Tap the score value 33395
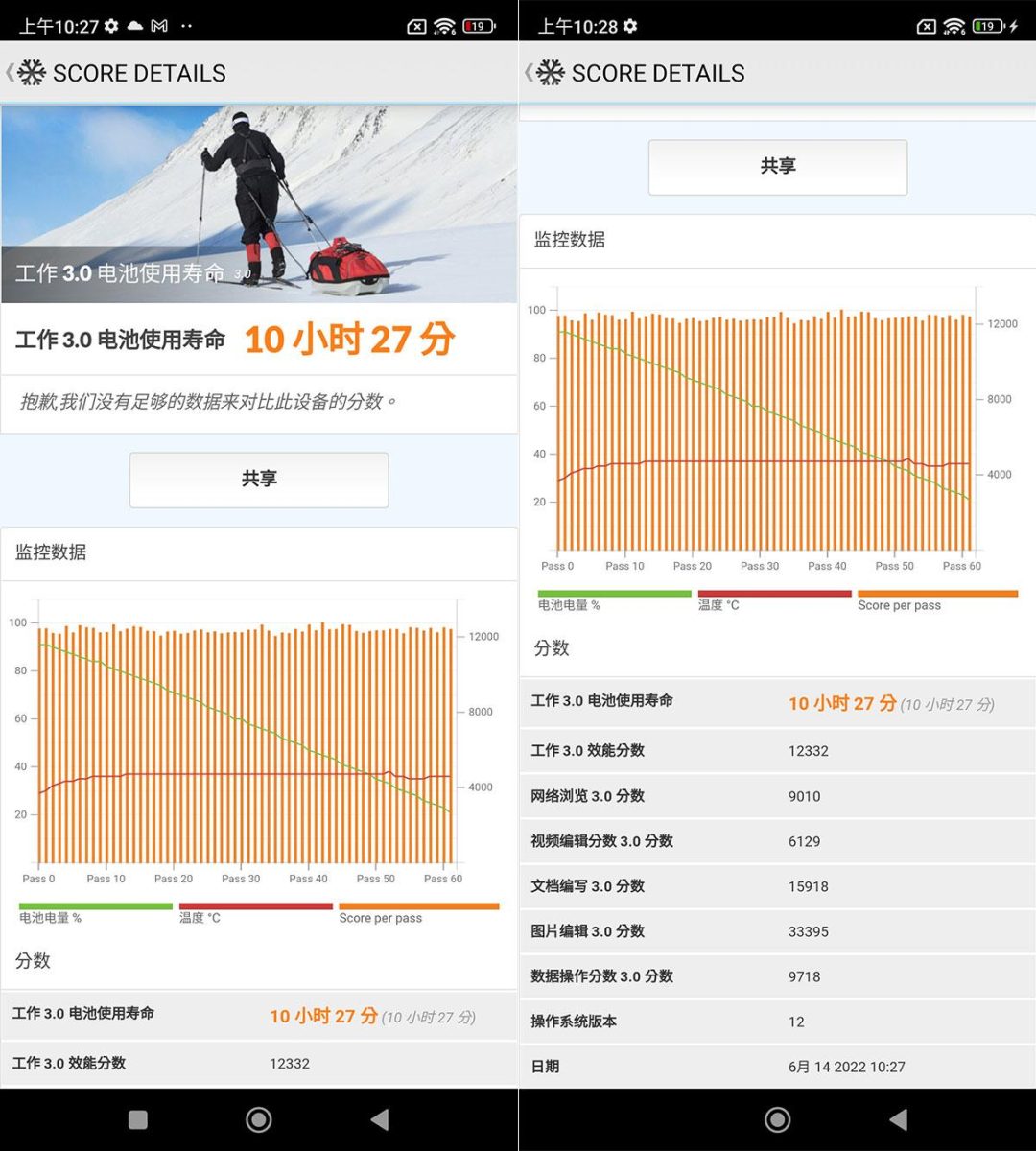 809,931
